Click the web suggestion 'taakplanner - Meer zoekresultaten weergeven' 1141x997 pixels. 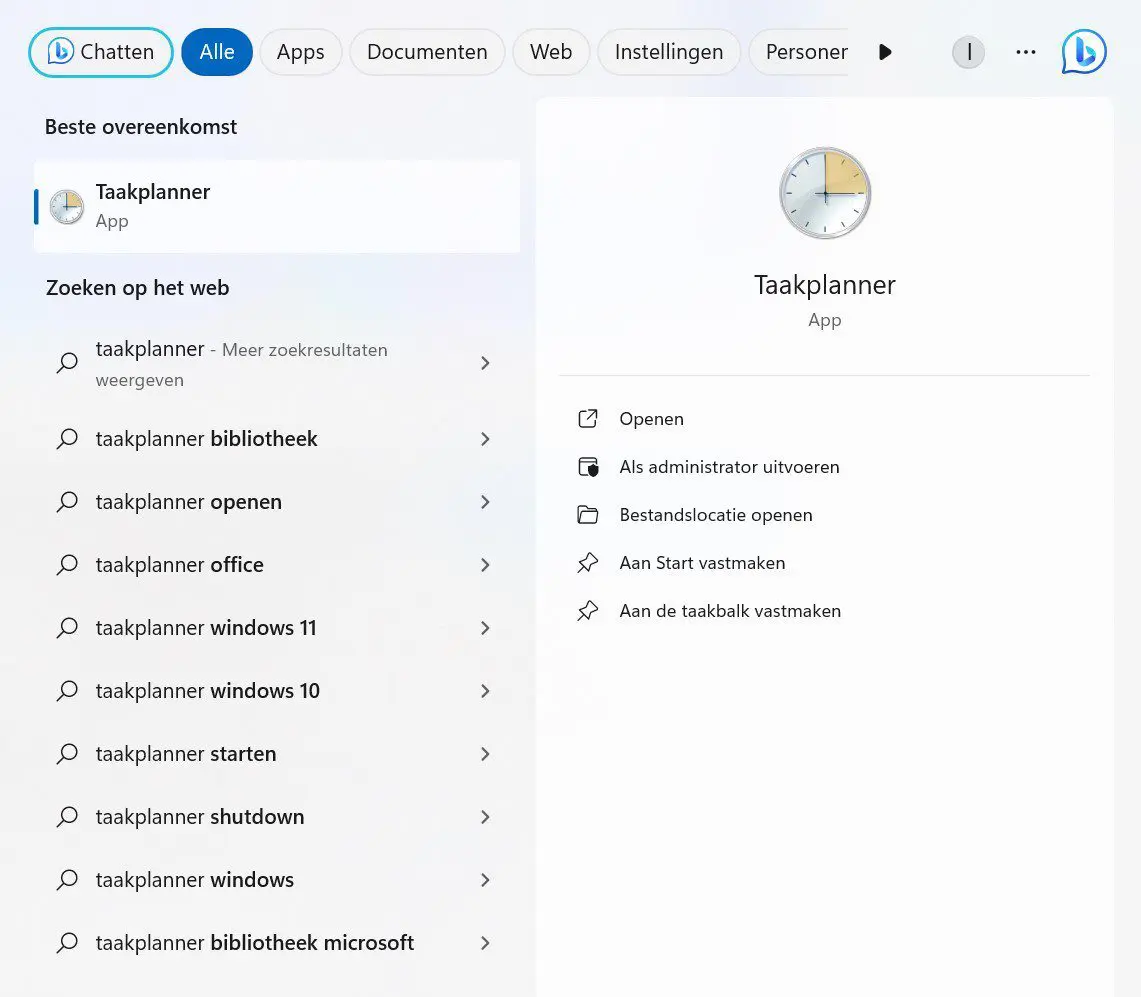[277, 363]
